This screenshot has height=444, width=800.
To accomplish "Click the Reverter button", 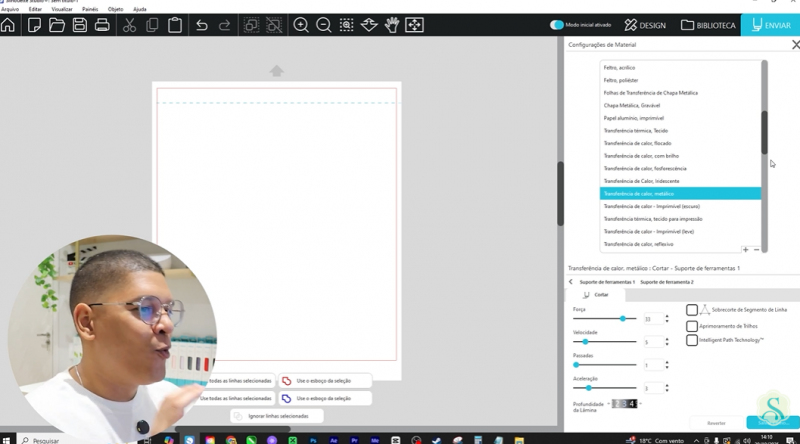I will [716, 423].
